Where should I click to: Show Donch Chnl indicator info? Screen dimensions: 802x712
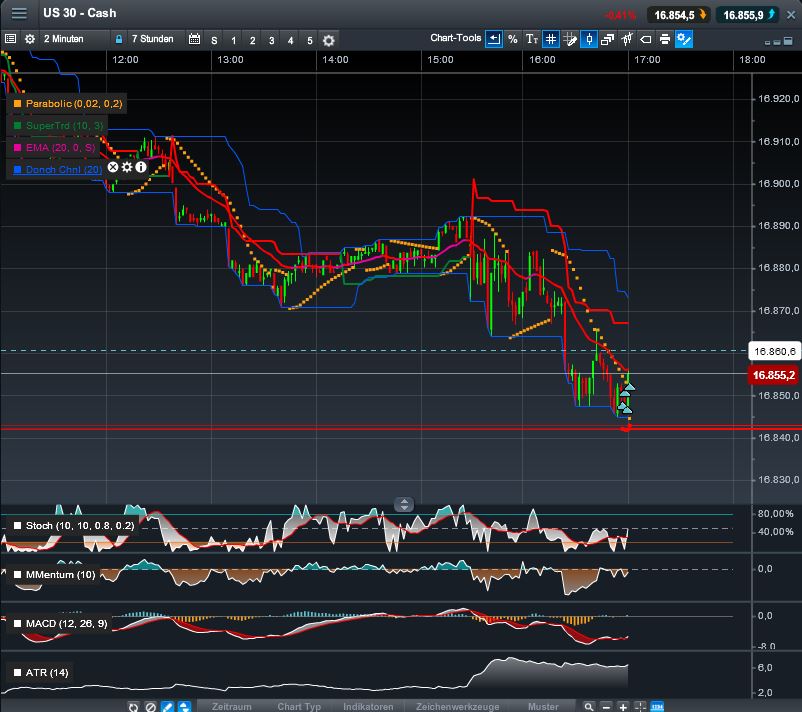141,167
